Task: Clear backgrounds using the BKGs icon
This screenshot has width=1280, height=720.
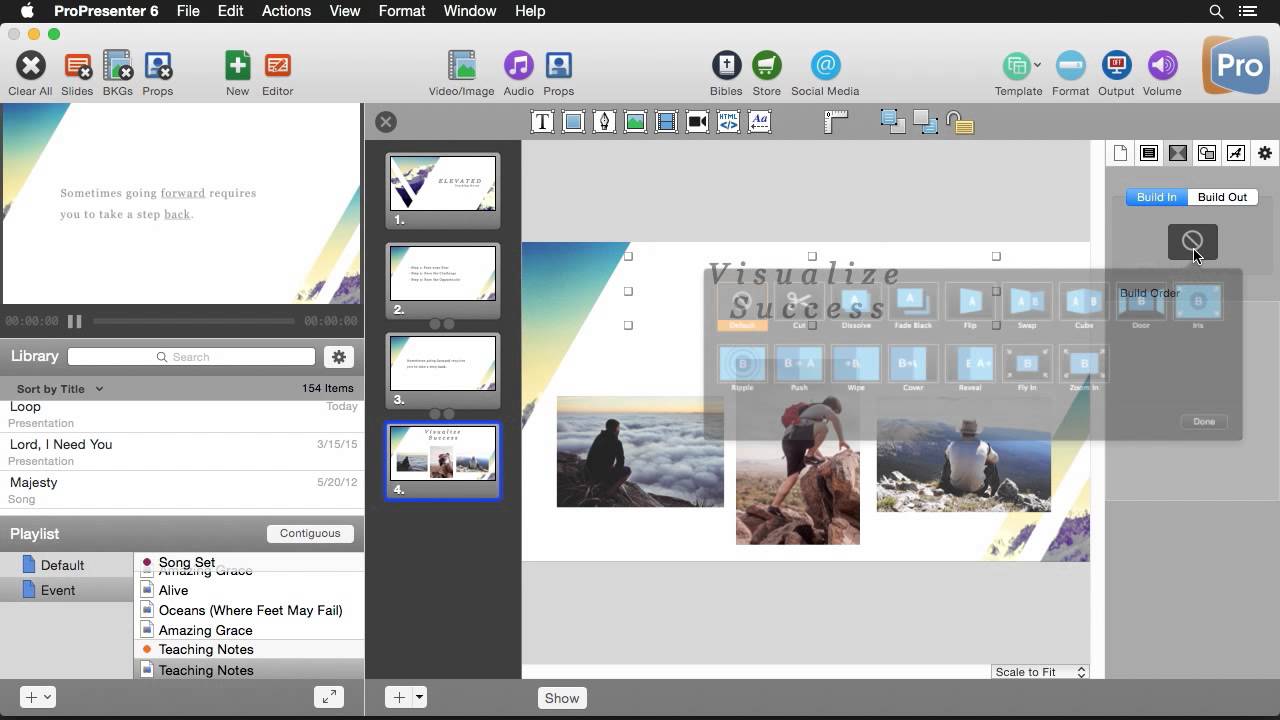Action: coord(117,66)
